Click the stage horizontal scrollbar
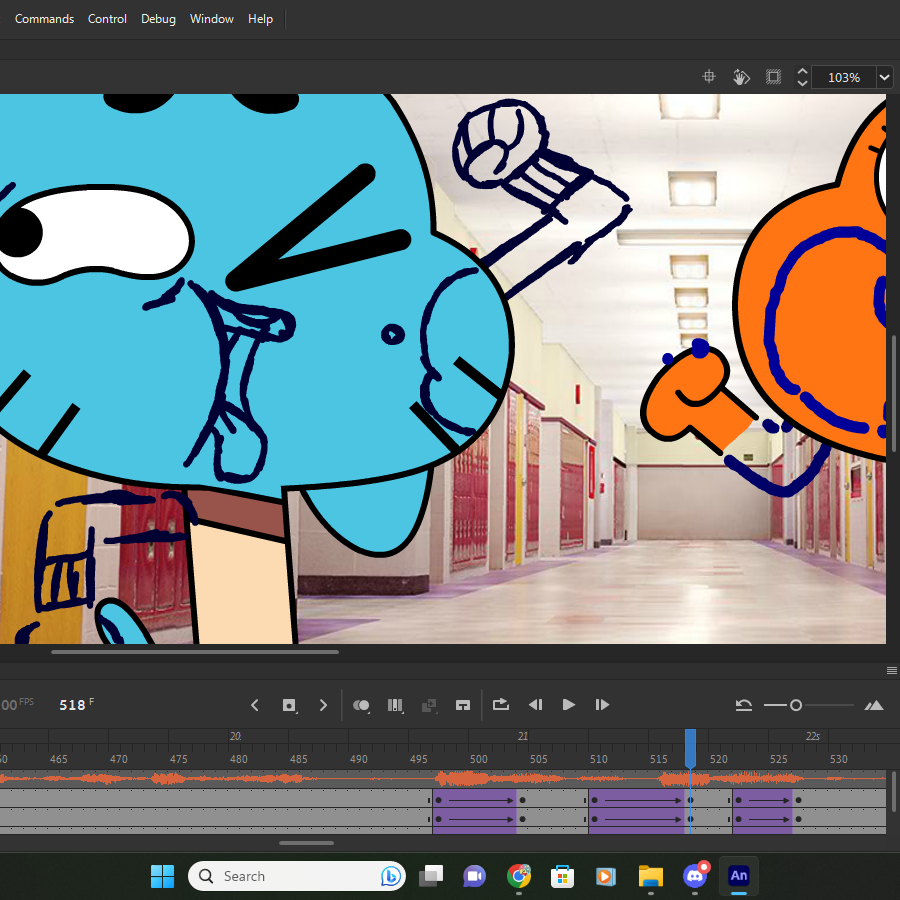Image resolution: width=900 pixels, height=900 pixels. coord(195,652)
